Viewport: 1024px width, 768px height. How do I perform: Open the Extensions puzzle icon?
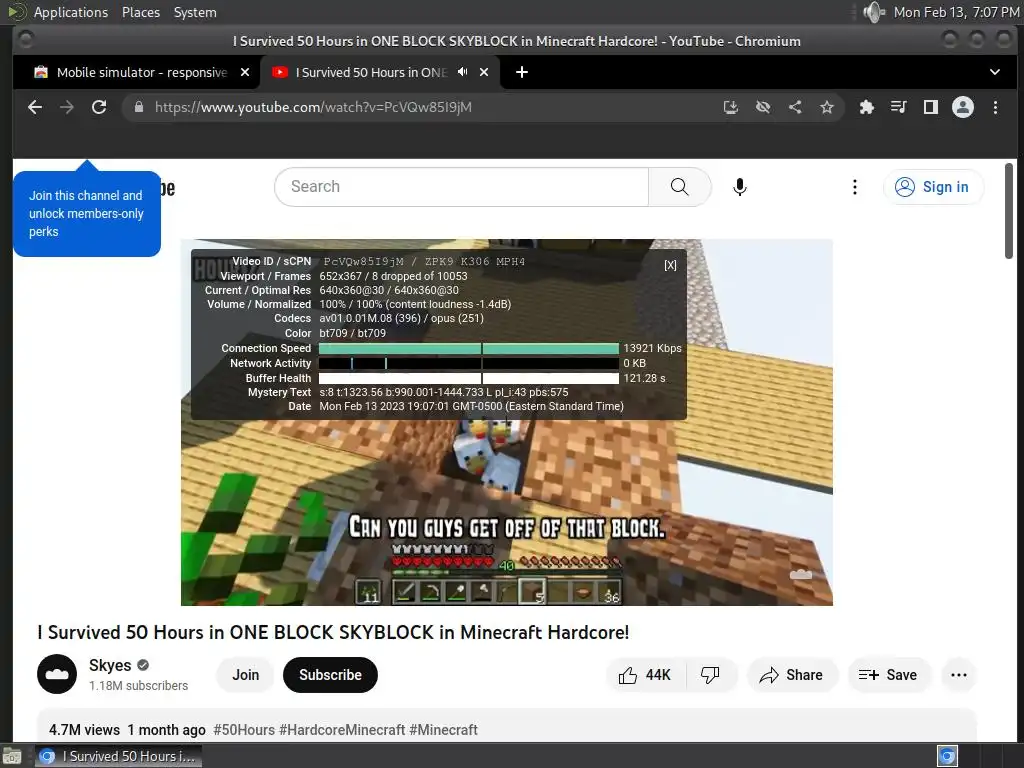(x=867, y=107)
